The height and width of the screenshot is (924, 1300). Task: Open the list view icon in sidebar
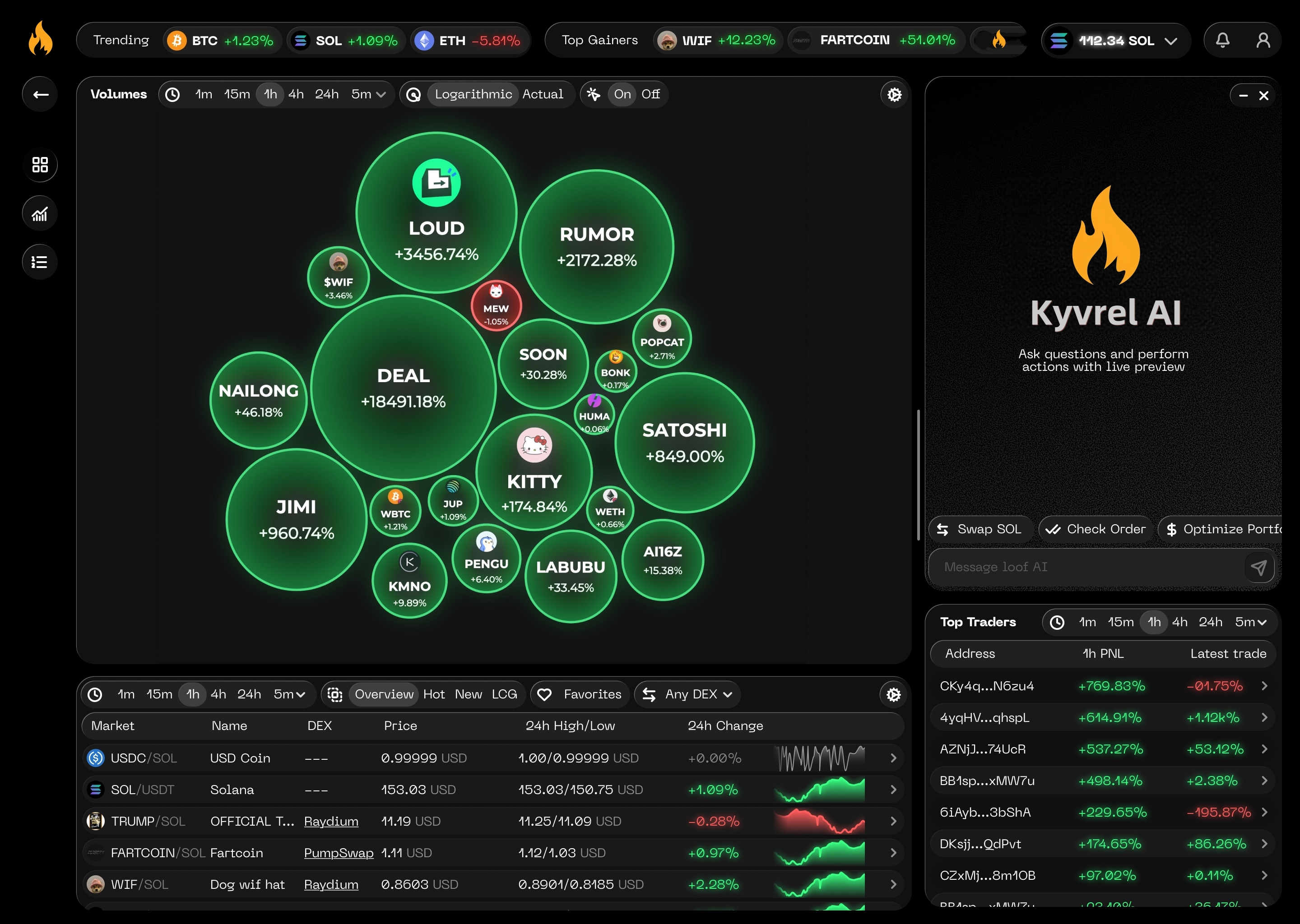click(40, 262)
